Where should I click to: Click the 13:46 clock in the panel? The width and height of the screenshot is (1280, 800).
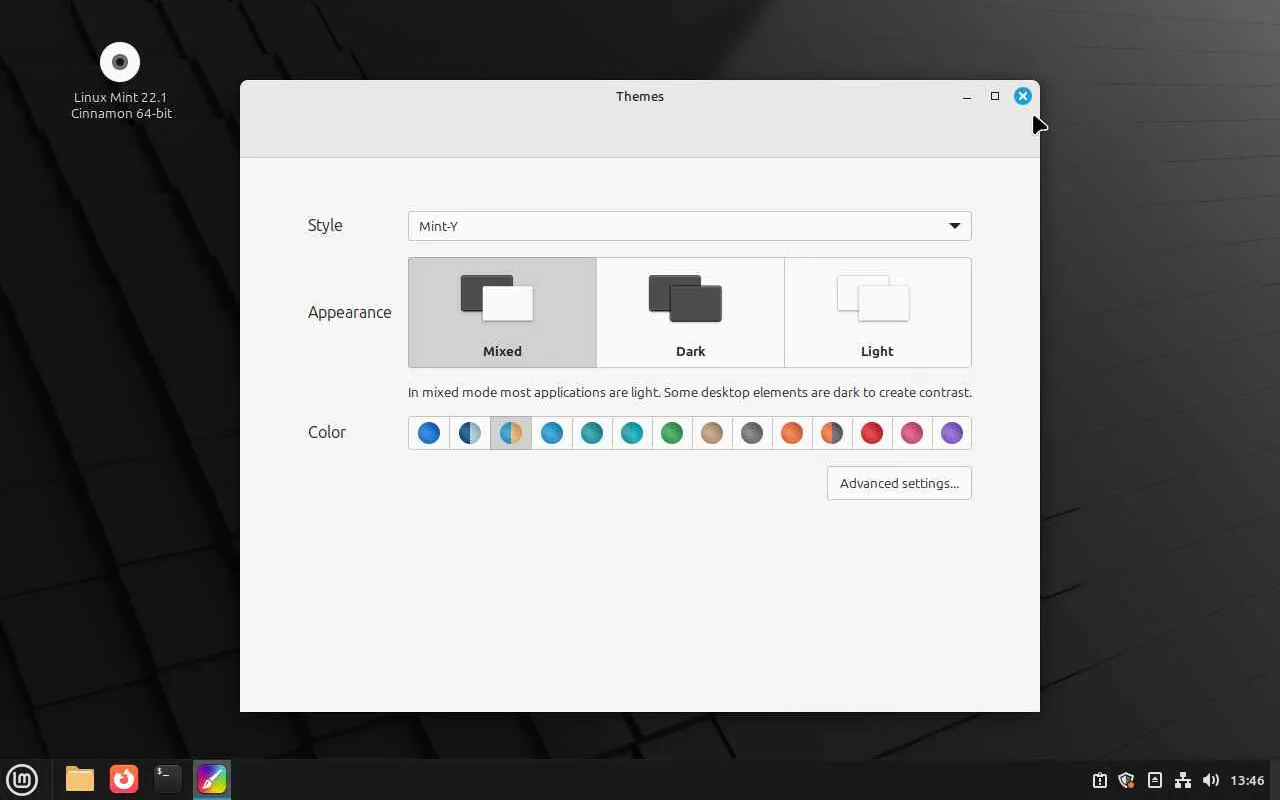(x=1247, y=780)
